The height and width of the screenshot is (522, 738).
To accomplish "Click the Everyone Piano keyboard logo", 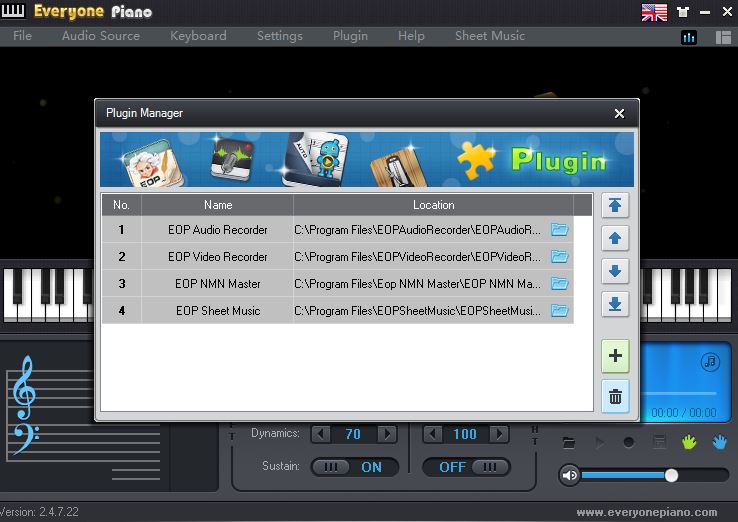I will coord(13,10).
